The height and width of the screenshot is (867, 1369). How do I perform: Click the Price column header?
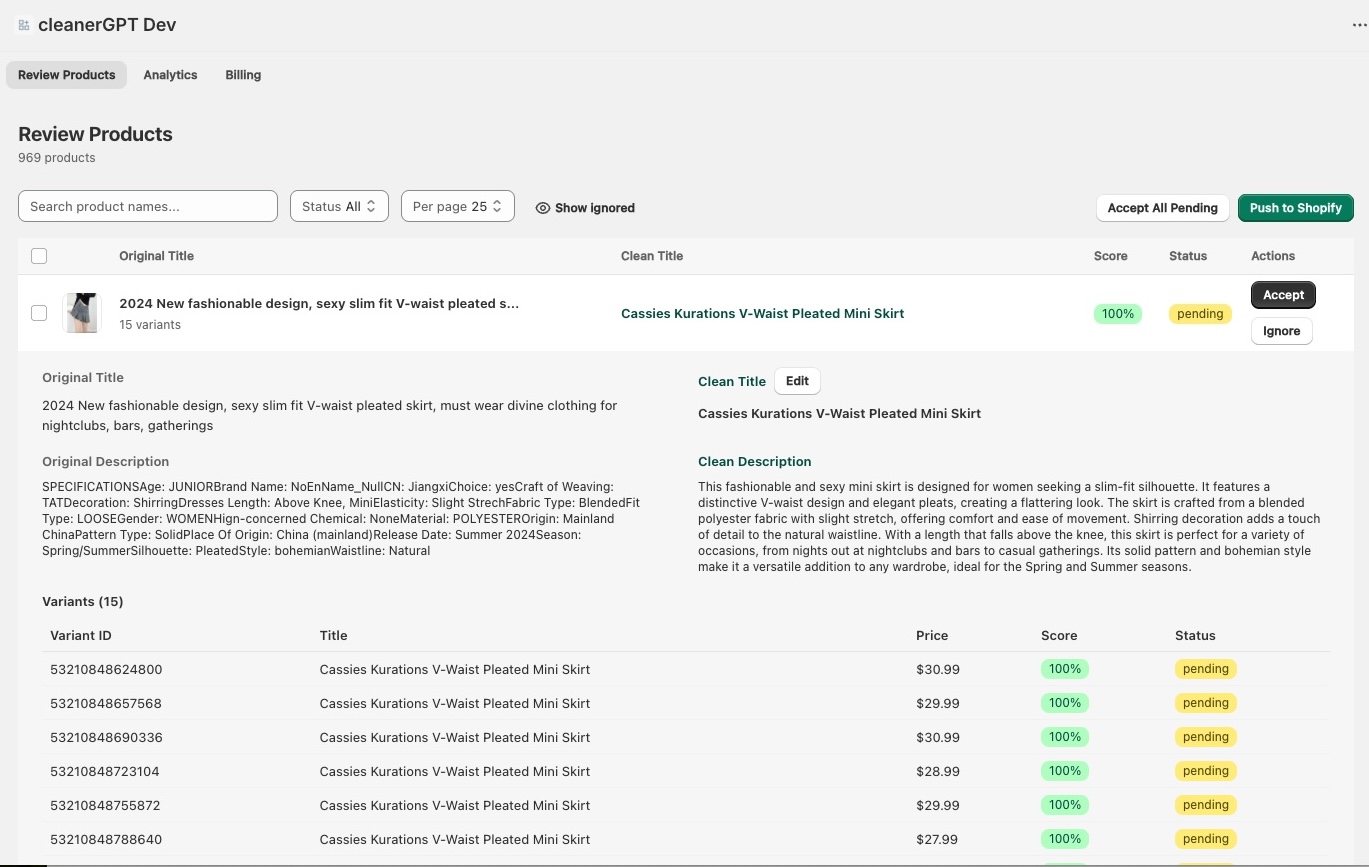[x=932, y=636]
